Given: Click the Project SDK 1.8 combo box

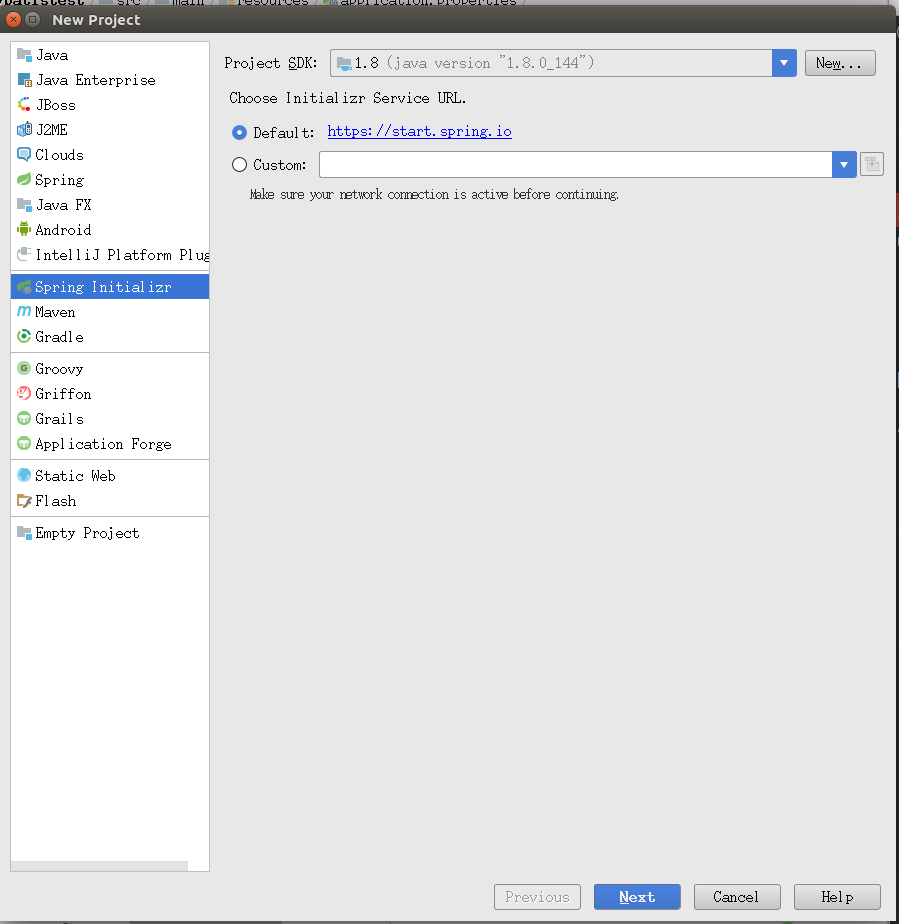Looking at the screenshot, I should tap(563, 63).
